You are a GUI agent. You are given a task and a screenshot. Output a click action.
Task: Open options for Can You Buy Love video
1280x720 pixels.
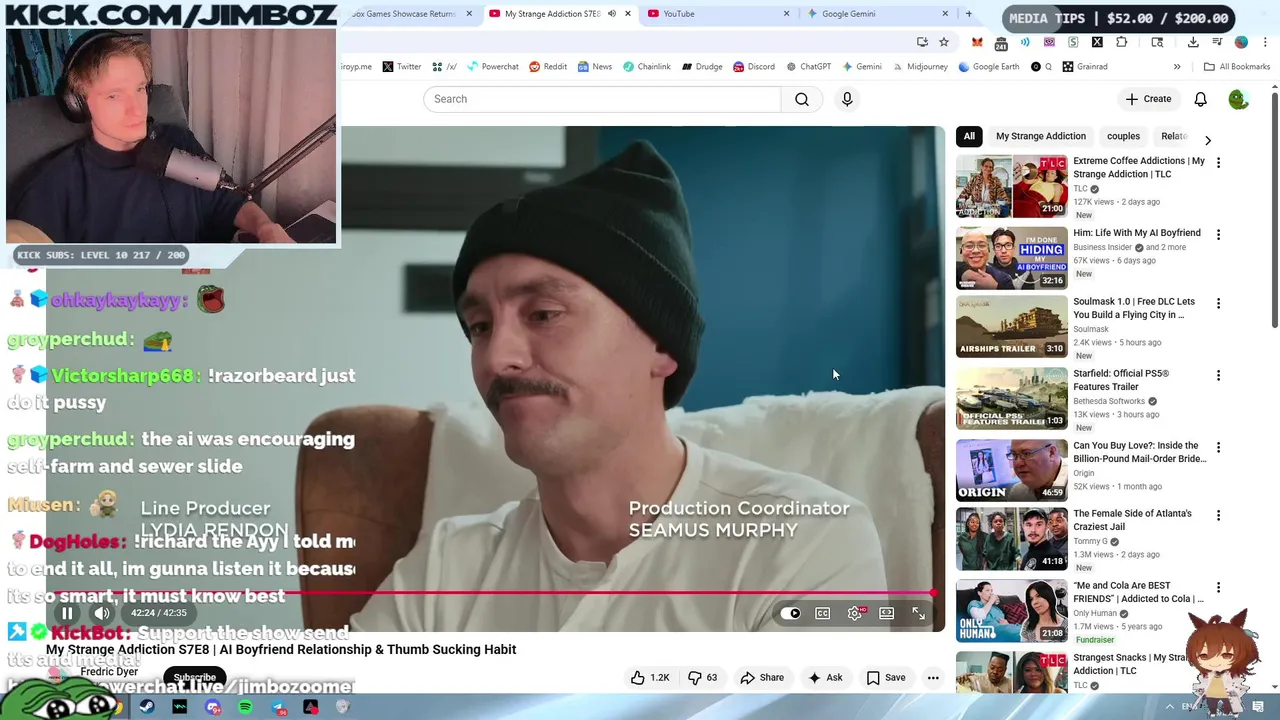tap(1218, 447)
